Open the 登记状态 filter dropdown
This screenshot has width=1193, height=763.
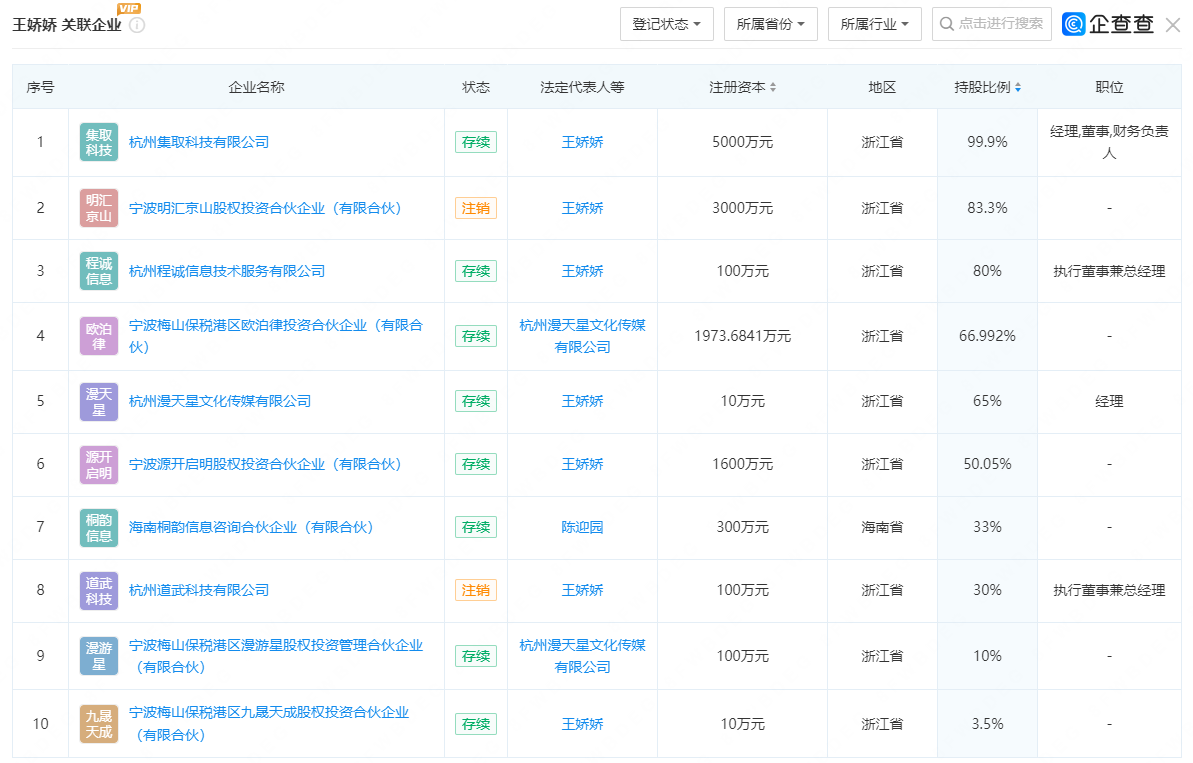click(666, 24)
